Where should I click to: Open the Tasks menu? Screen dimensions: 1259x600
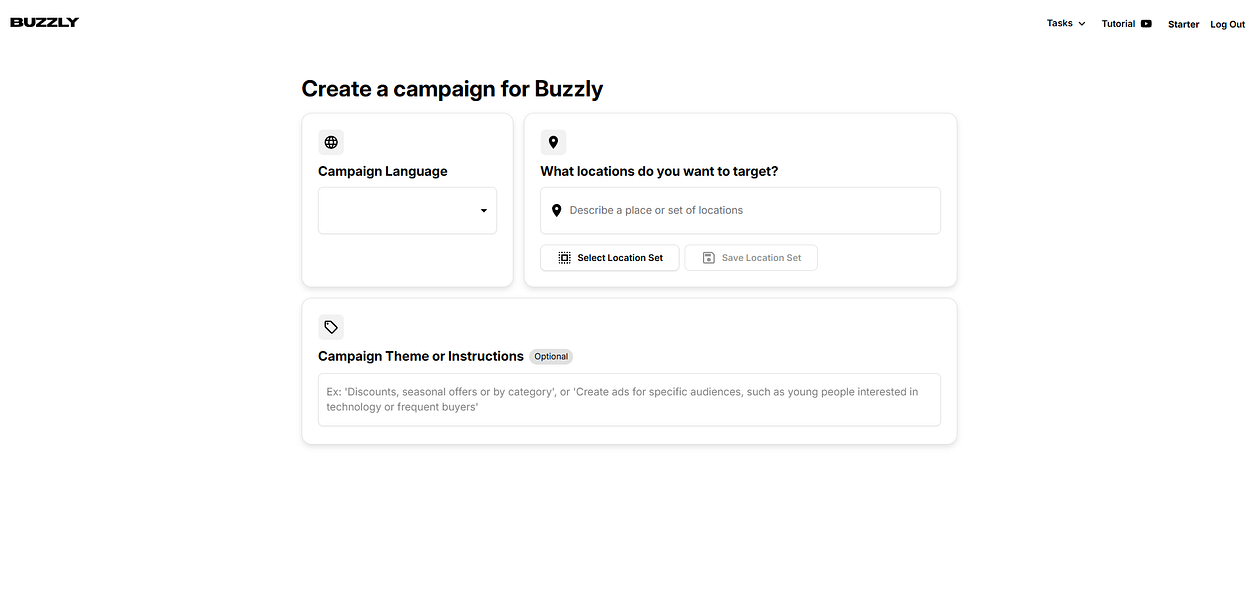[x=1059, y=23]
